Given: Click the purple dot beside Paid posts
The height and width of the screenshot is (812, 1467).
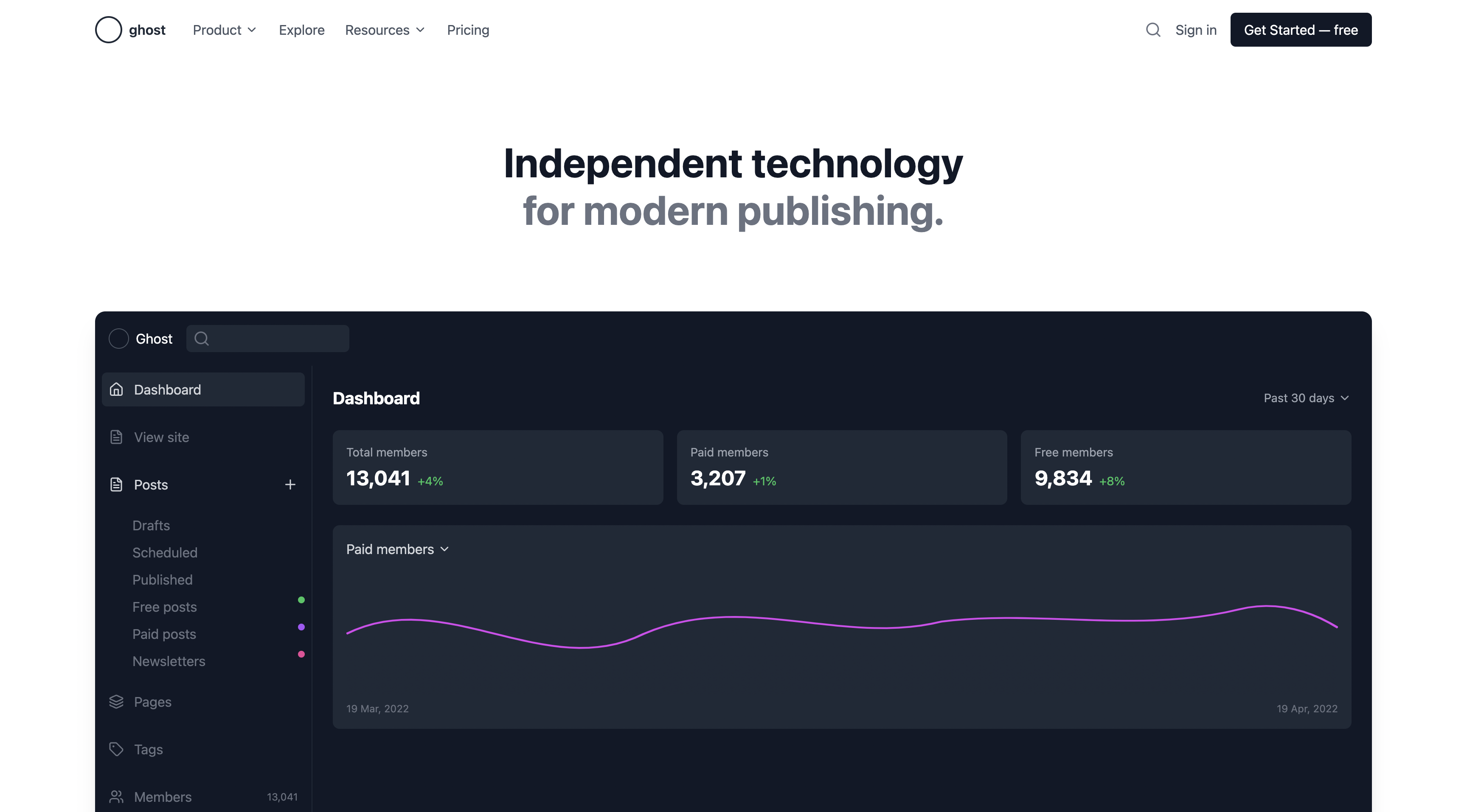Looking at the screenshot, I should 301,627.
